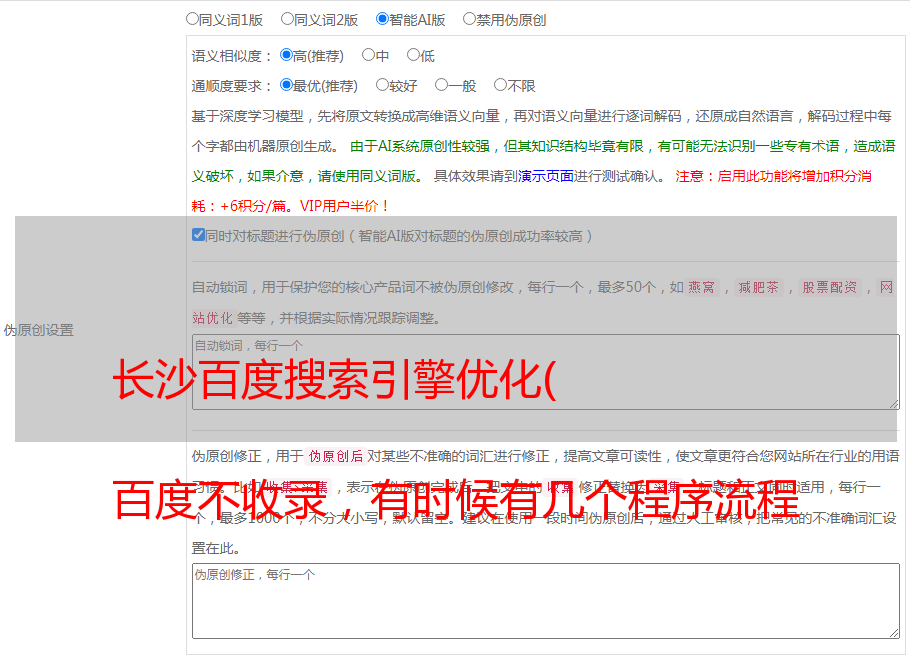Set 通顺度要求 to 最优(推荐)
The width and height of the screenshot is (911, 658).
pos(286,85)
